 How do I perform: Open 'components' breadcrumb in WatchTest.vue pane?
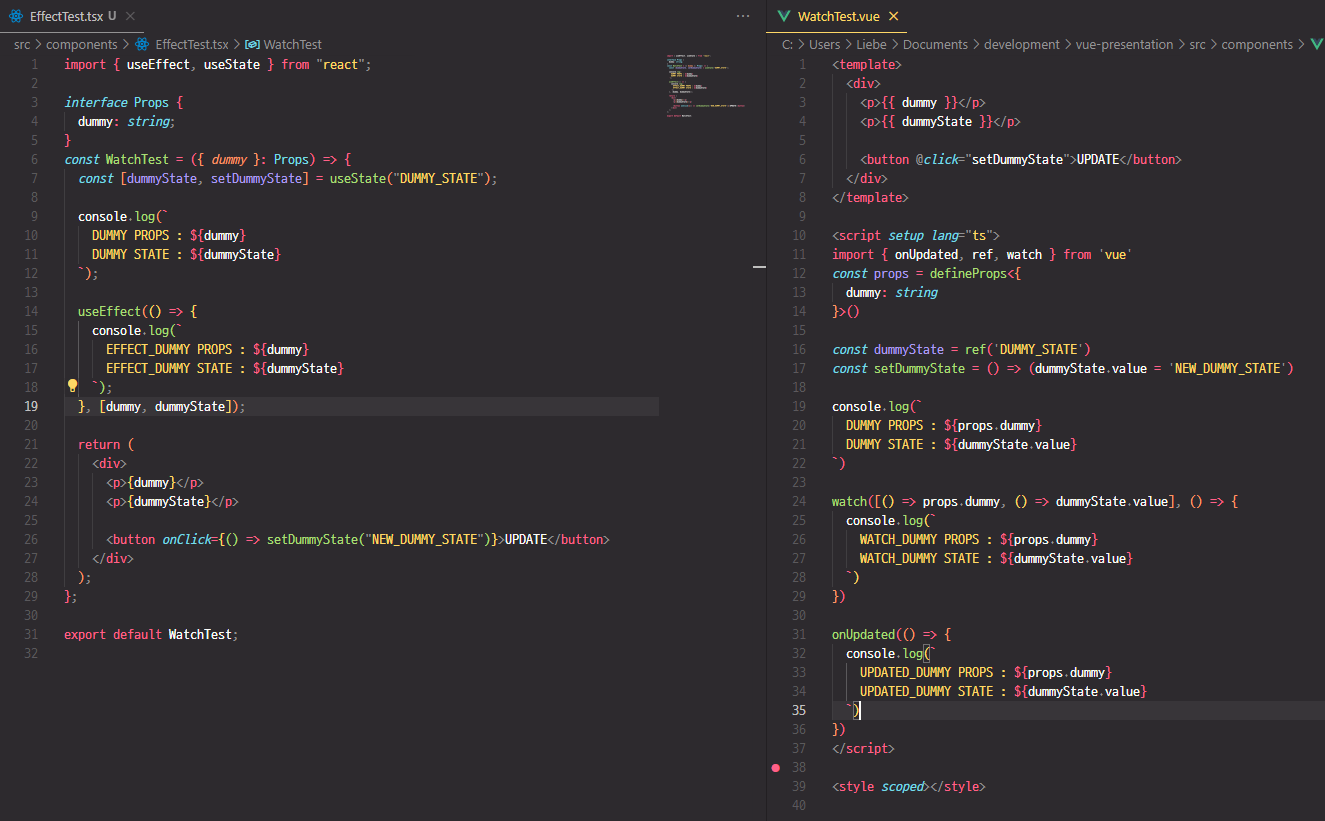coord(1258,44)
